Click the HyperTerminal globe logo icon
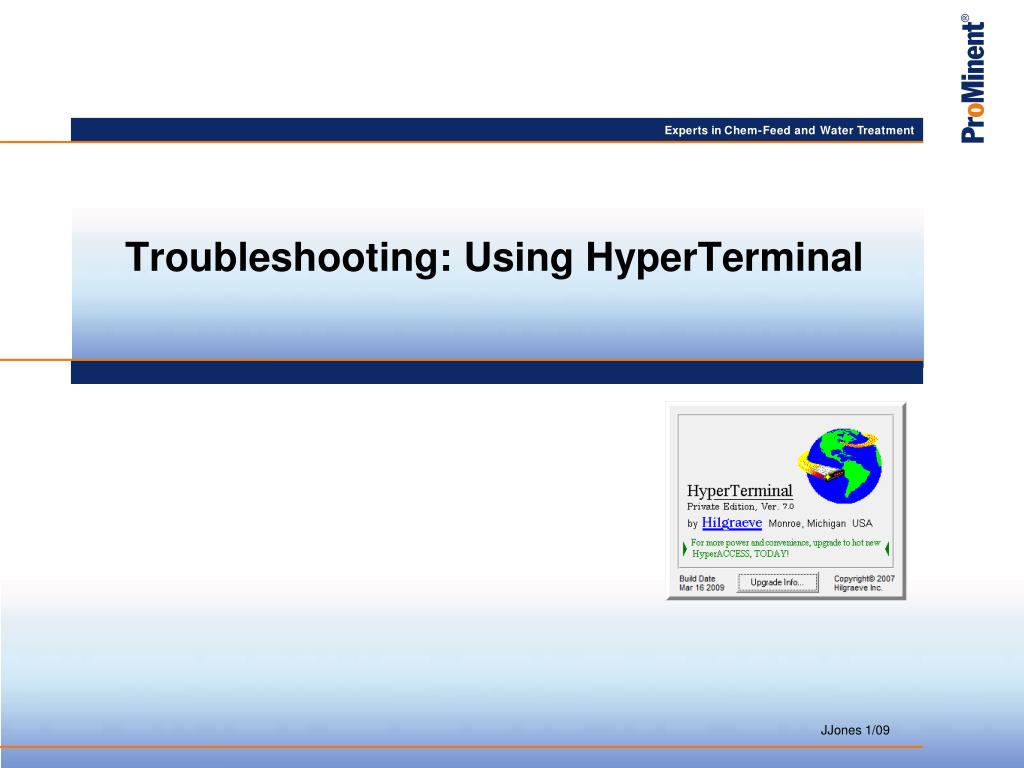Viewport: 1024px width, 768px height. point(844,466)
